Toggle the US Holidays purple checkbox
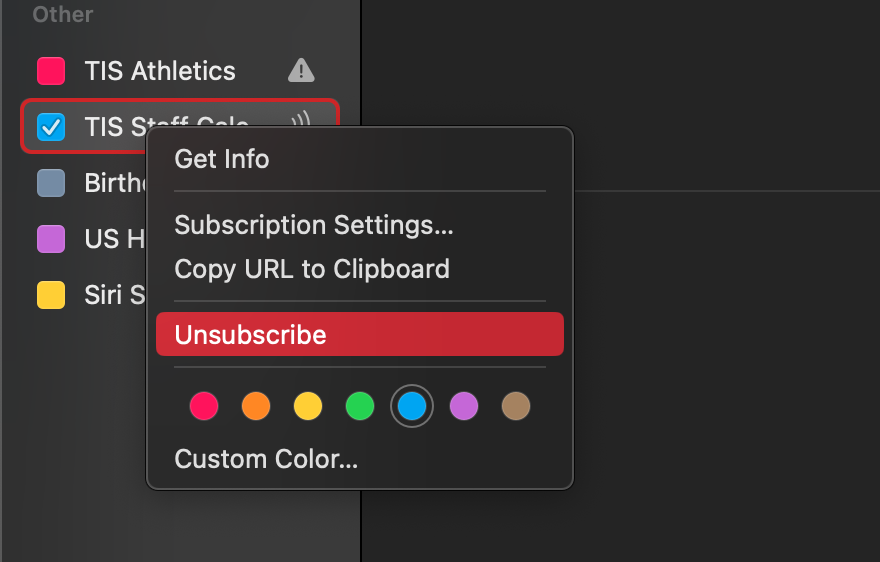Screen dimensions: 880x562 click(x=51, y=239)
